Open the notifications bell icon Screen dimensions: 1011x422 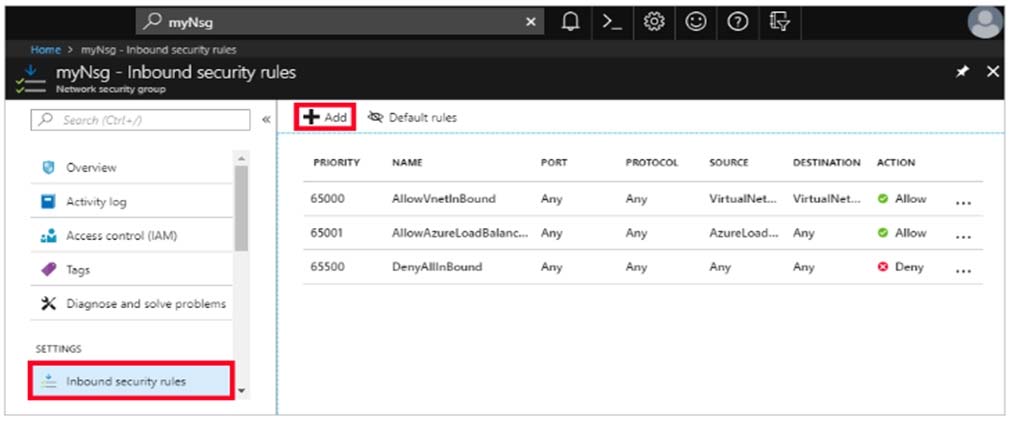tap(571, 22)
